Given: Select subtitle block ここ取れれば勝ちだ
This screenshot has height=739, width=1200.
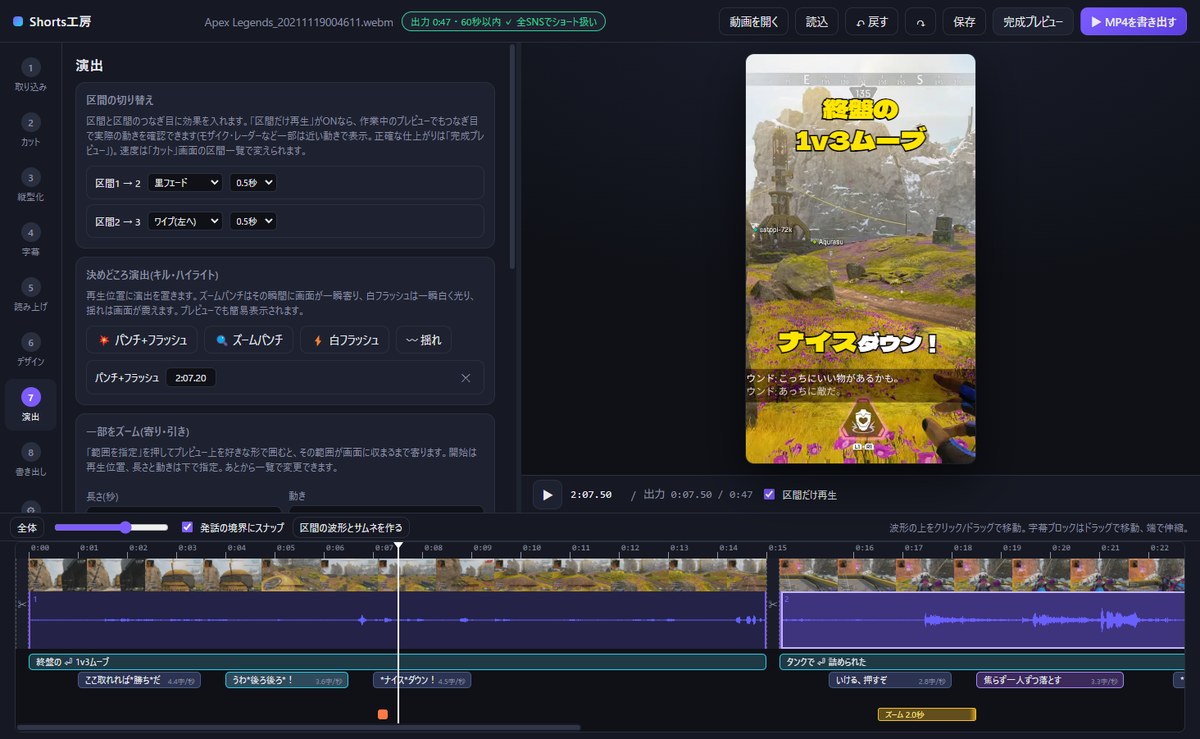Looking at the screenshot, I should (x=139, y=680).
